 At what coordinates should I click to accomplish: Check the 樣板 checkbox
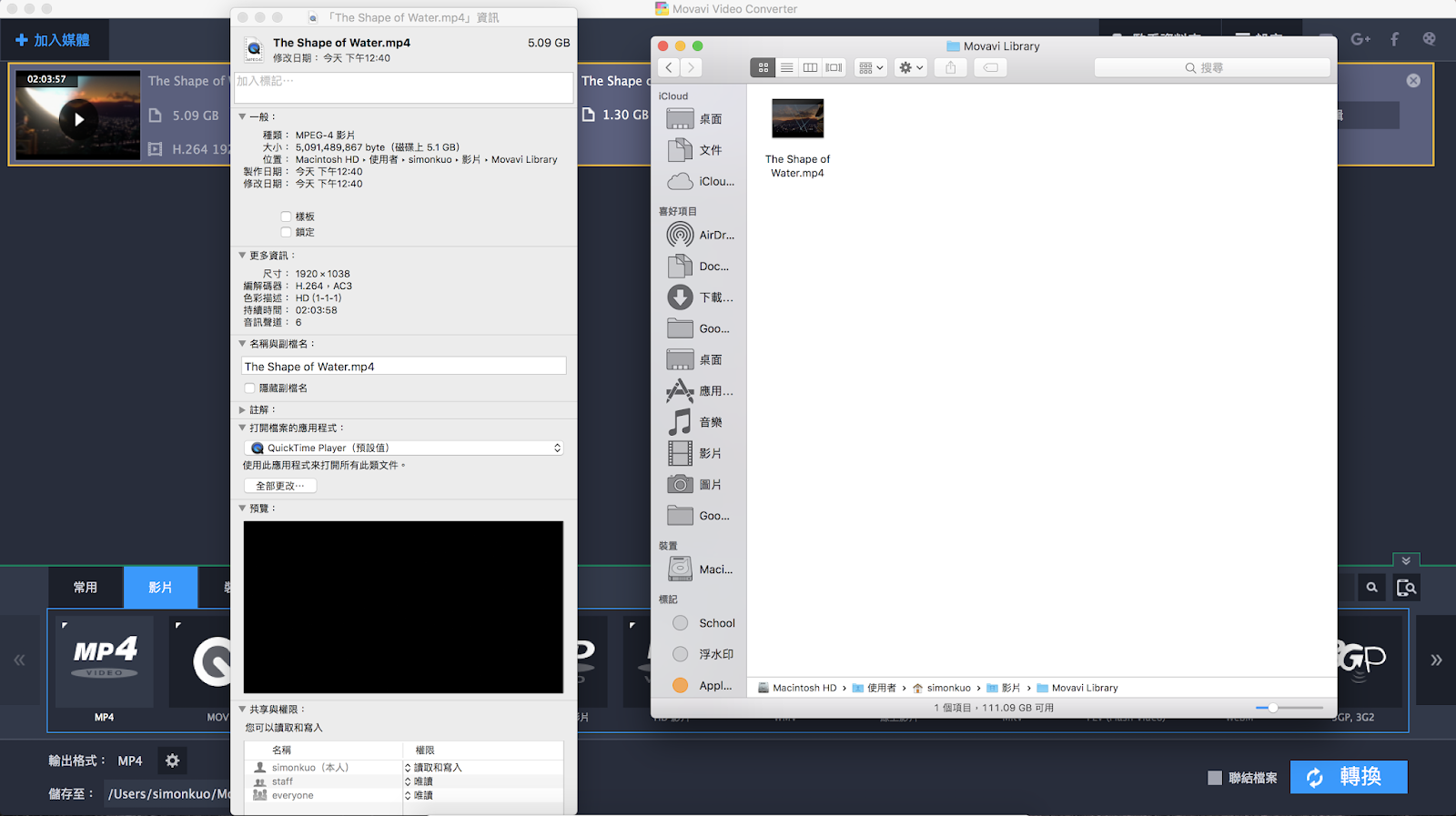coord(286,217)
